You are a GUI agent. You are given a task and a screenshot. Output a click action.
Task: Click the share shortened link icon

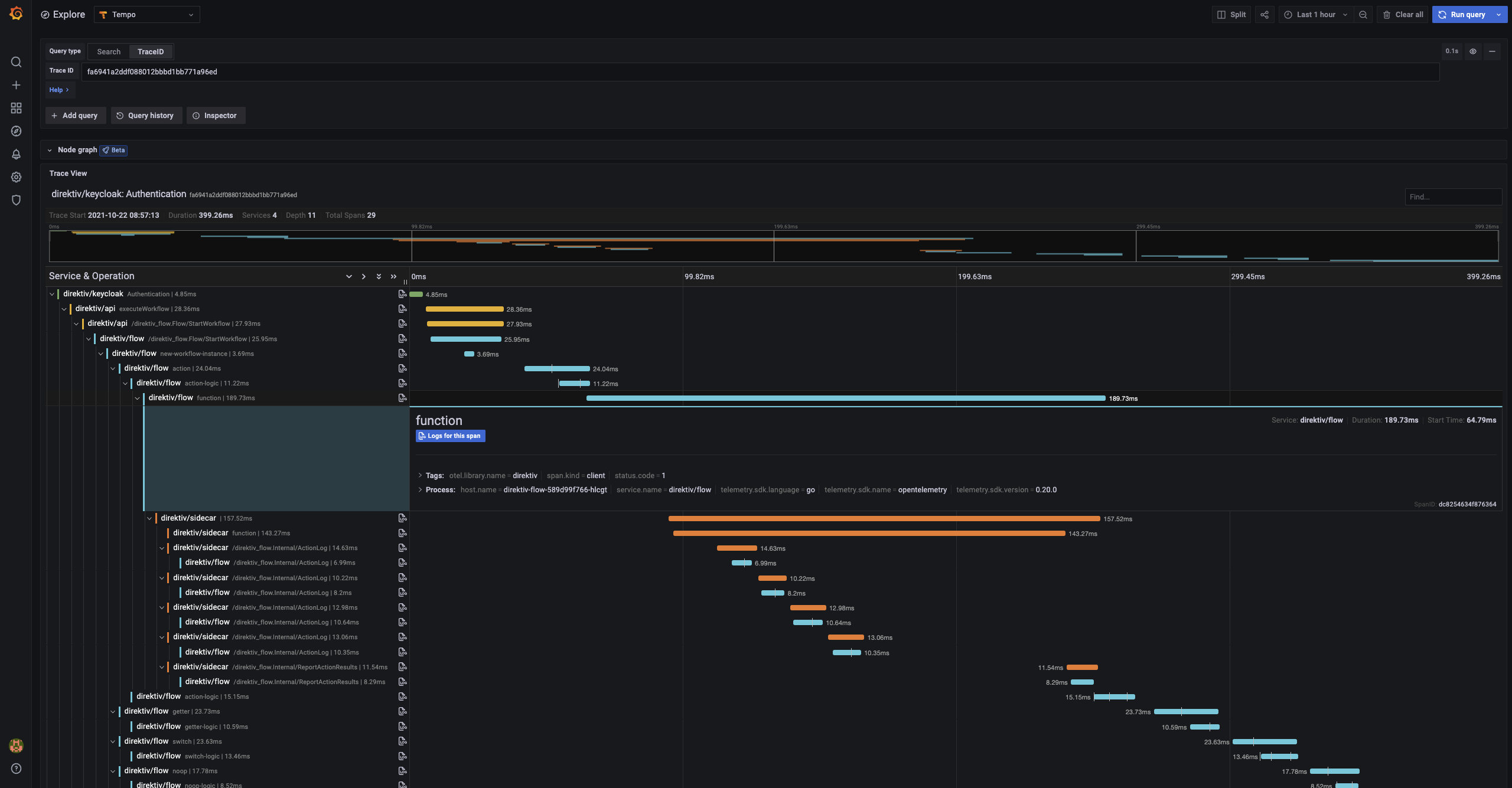tap(1264, 15)
